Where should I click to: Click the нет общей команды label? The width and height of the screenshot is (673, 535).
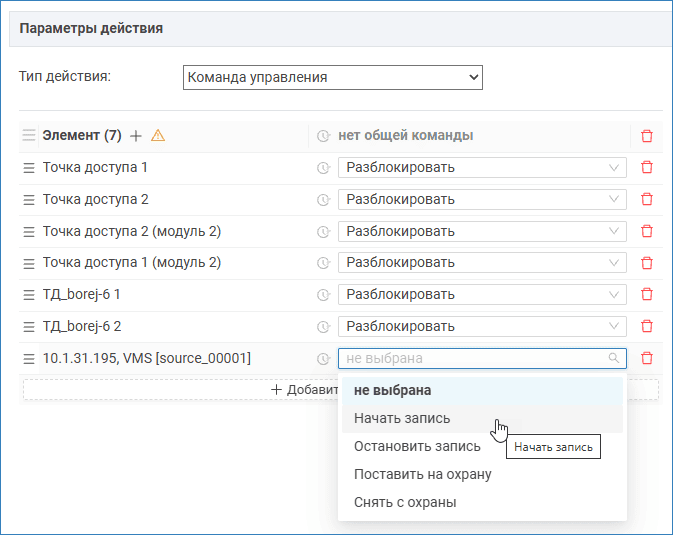(406, 136)
